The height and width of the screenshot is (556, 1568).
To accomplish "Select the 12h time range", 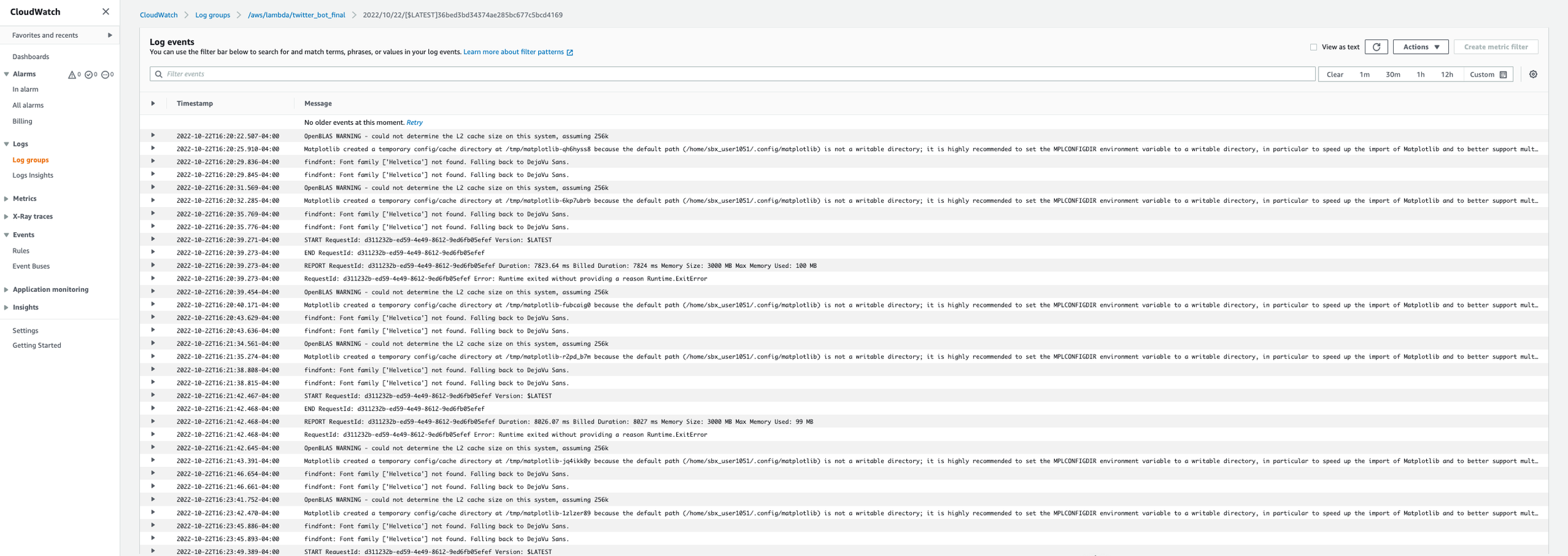I will pos(1447,75).
